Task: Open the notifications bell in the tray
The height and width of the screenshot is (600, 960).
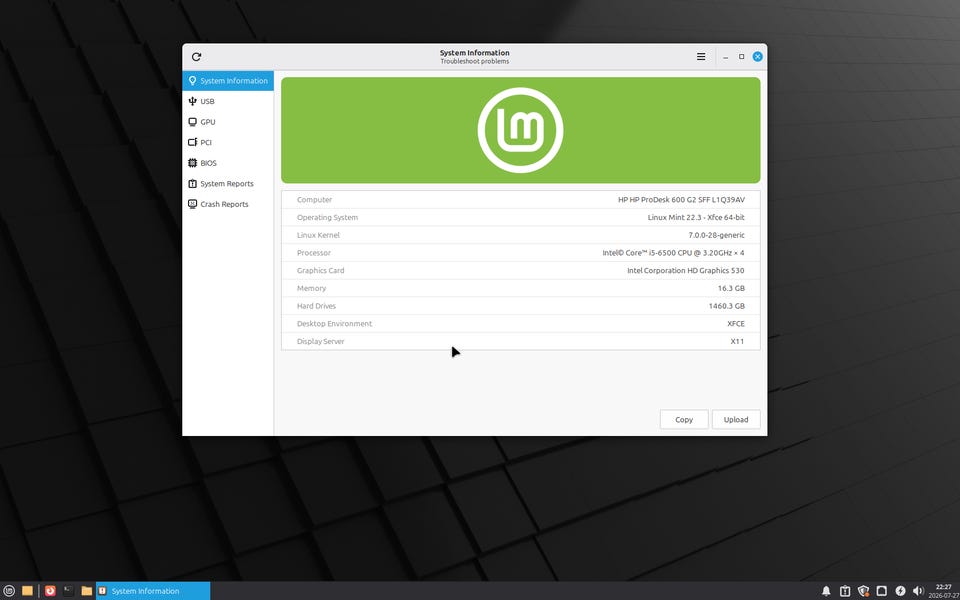Action: pos(826,591)
